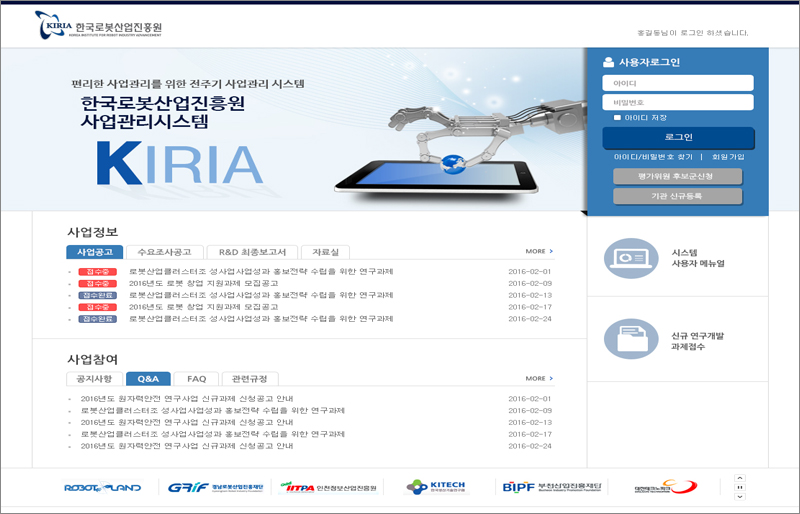Click the KIRIA logo in the header
This screenshot has width=800, height=514.
98,25
